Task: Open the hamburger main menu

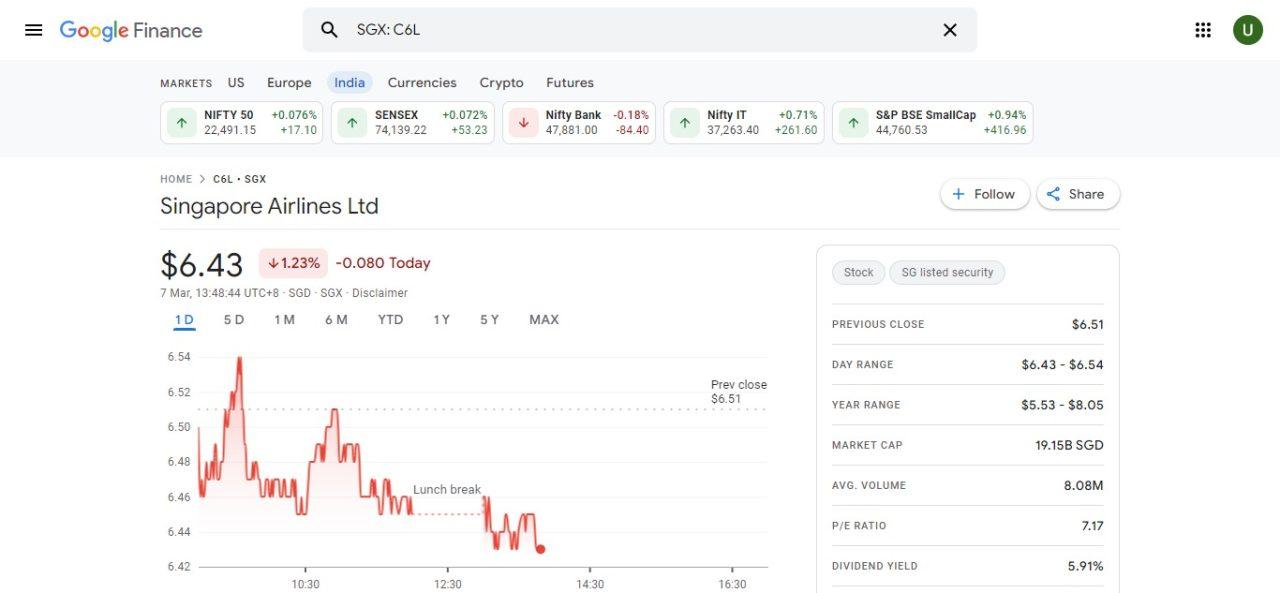Action: (33, 30)
